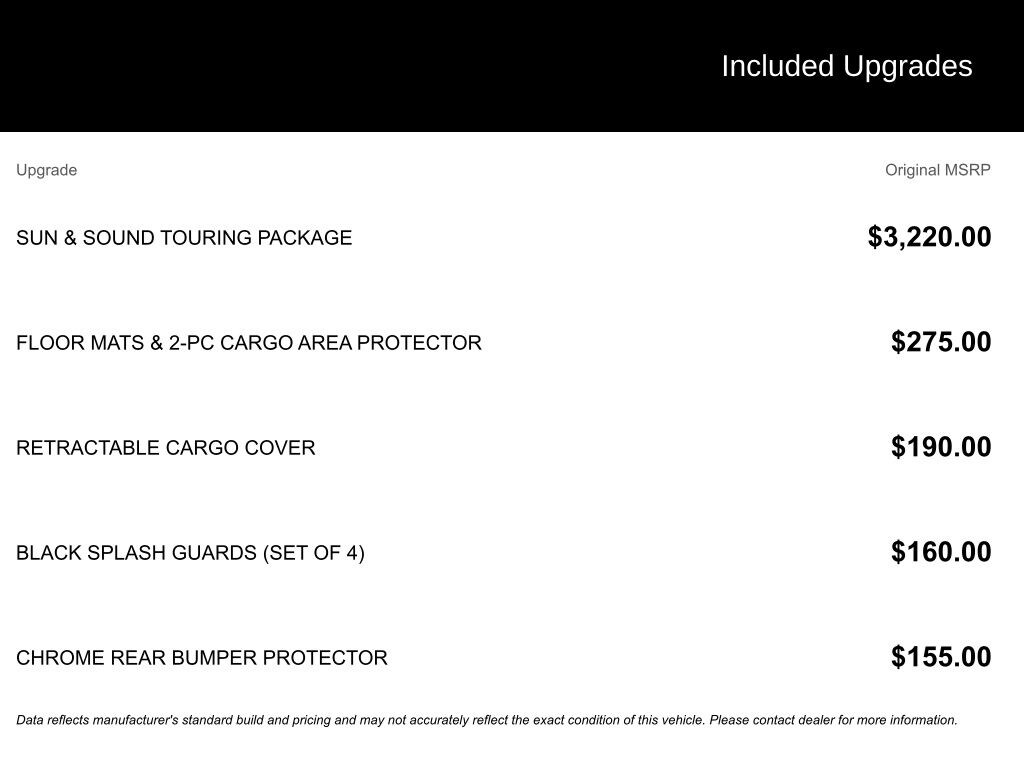Click the $275.00 price

[x=941, y=342]
